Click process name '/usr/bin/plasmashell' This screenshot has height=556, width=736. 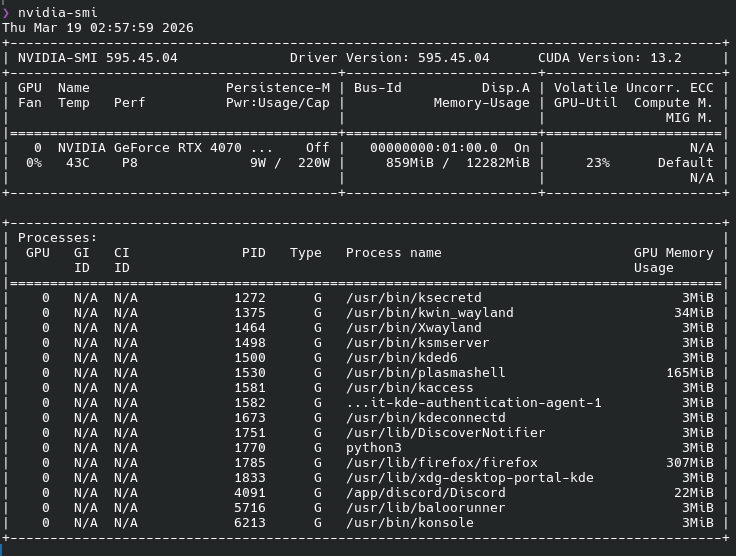click(x=426, y=373)
